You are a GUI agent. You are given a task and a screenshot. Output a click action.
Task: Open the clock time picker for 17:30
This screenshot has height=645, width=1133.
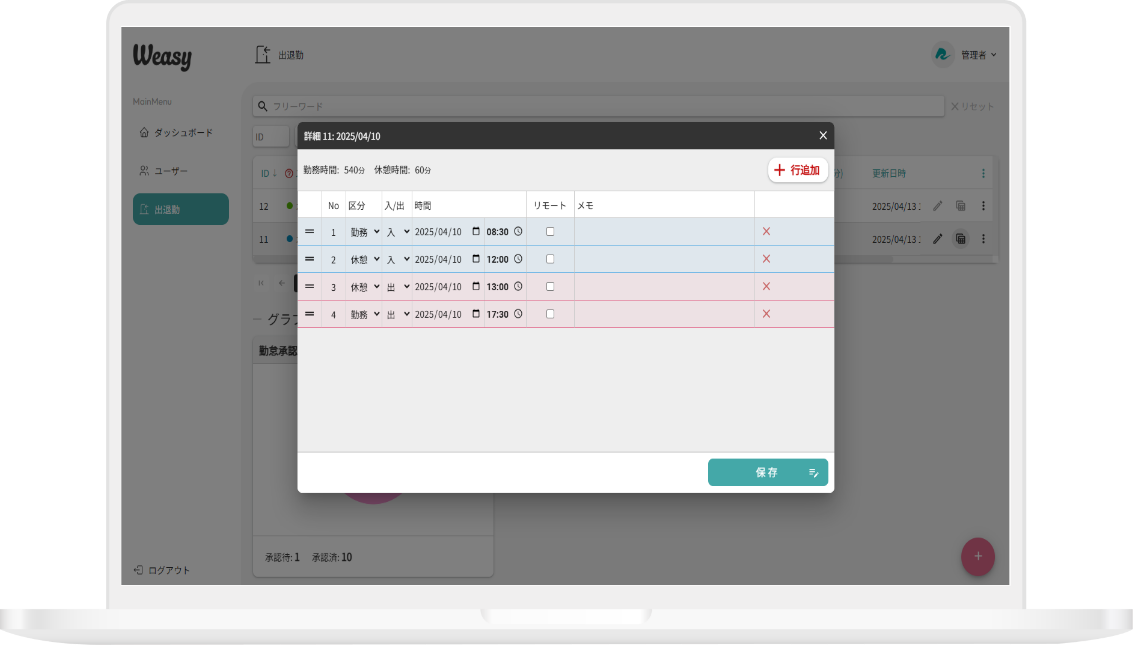(x=518, y=314)
